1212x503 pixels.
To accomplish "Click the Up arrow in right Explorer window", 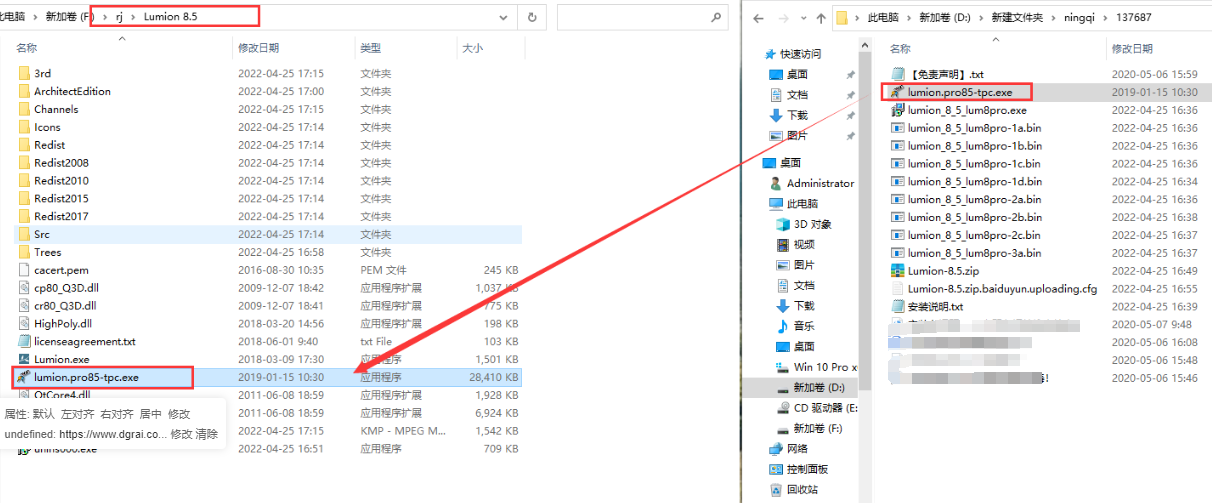I will tap(819, 18).
